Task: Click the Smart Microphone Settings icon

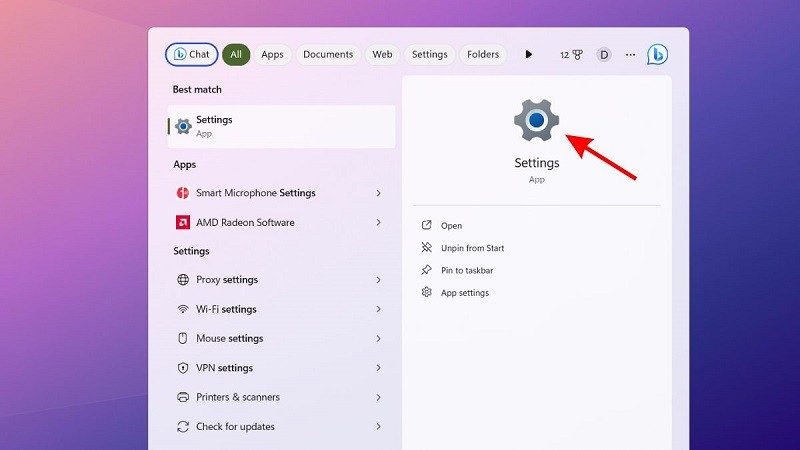Action: tap(183, 193)
